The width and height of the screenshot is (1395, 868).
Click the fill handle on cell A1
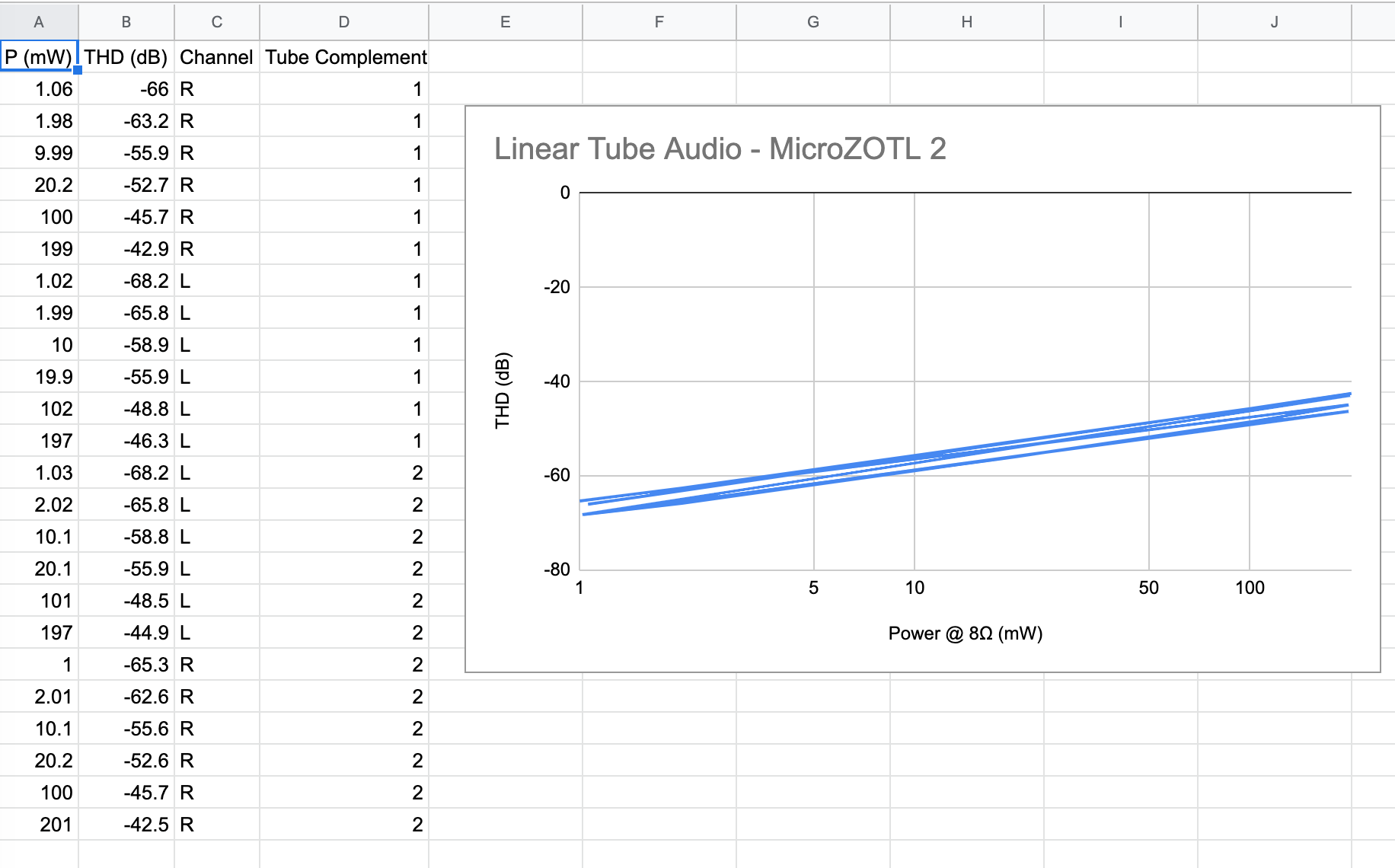click(78, 70)
